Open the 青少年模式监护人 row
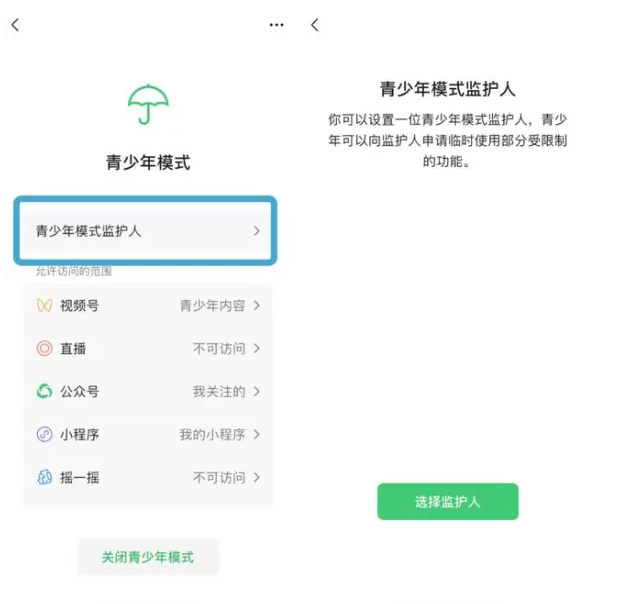 [145, 231]
